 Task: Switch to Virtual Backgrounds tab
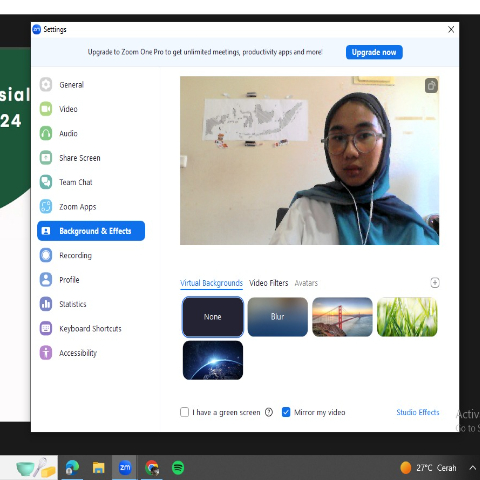211,283
